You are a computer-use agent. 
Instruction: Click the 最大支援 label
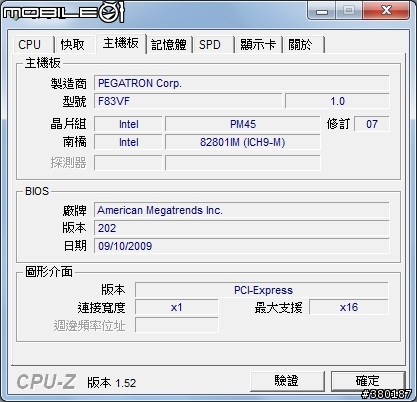point(279,307)
